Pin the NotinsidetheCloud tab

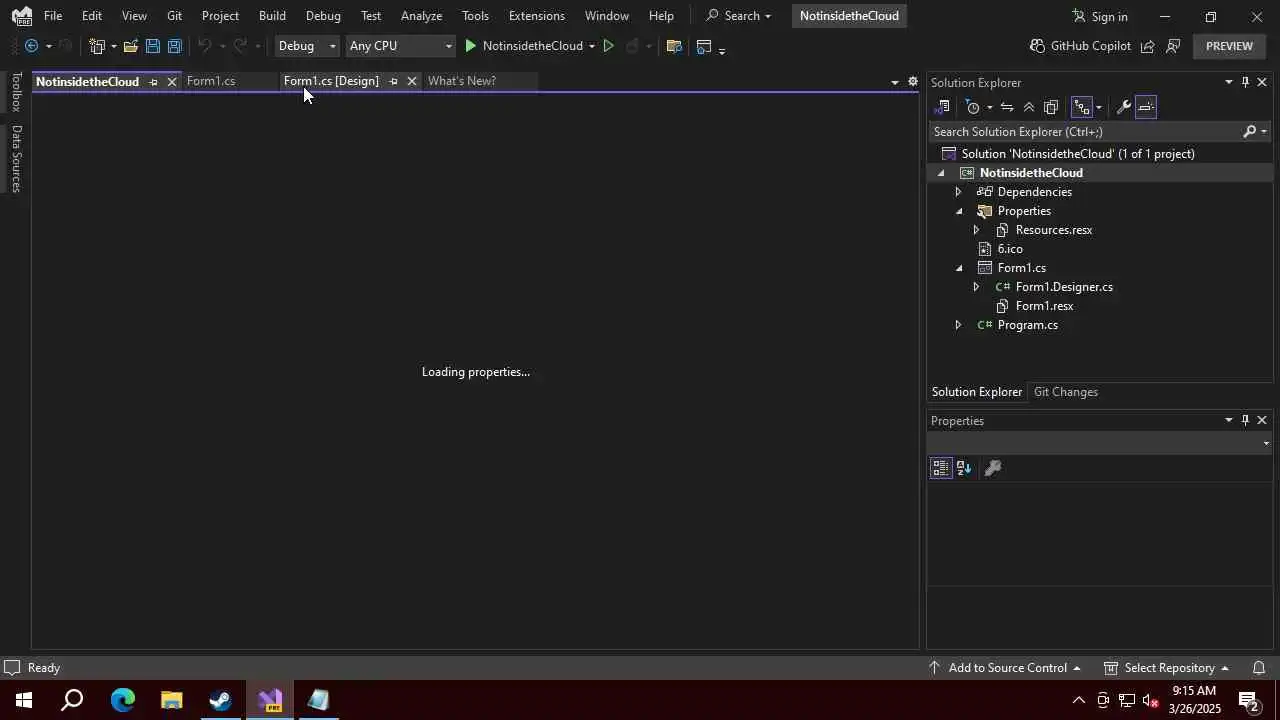tap(153, 82)
